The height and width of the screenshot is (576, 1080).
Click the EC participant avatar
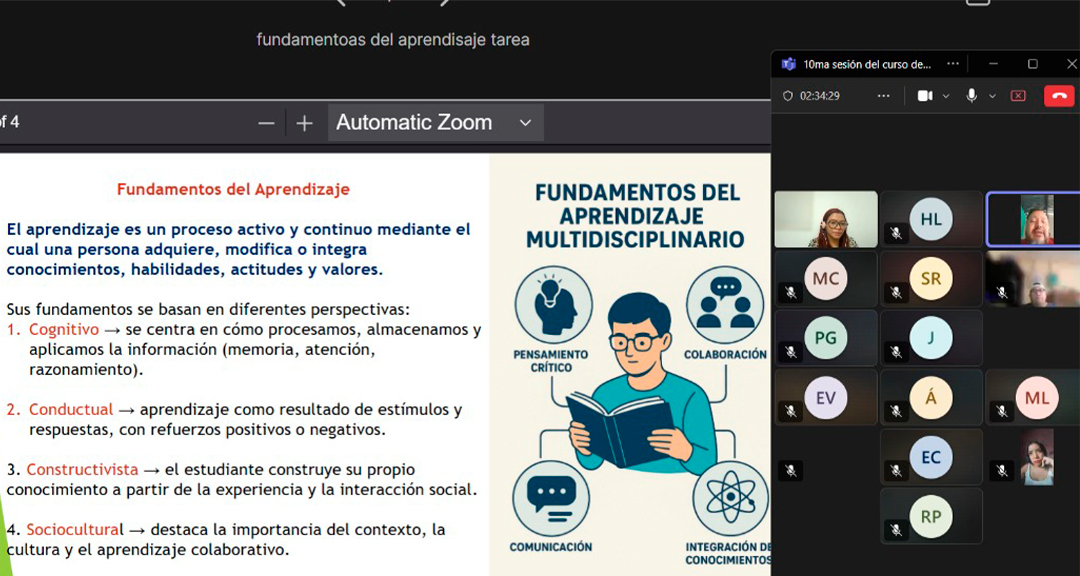click(931, 457)
